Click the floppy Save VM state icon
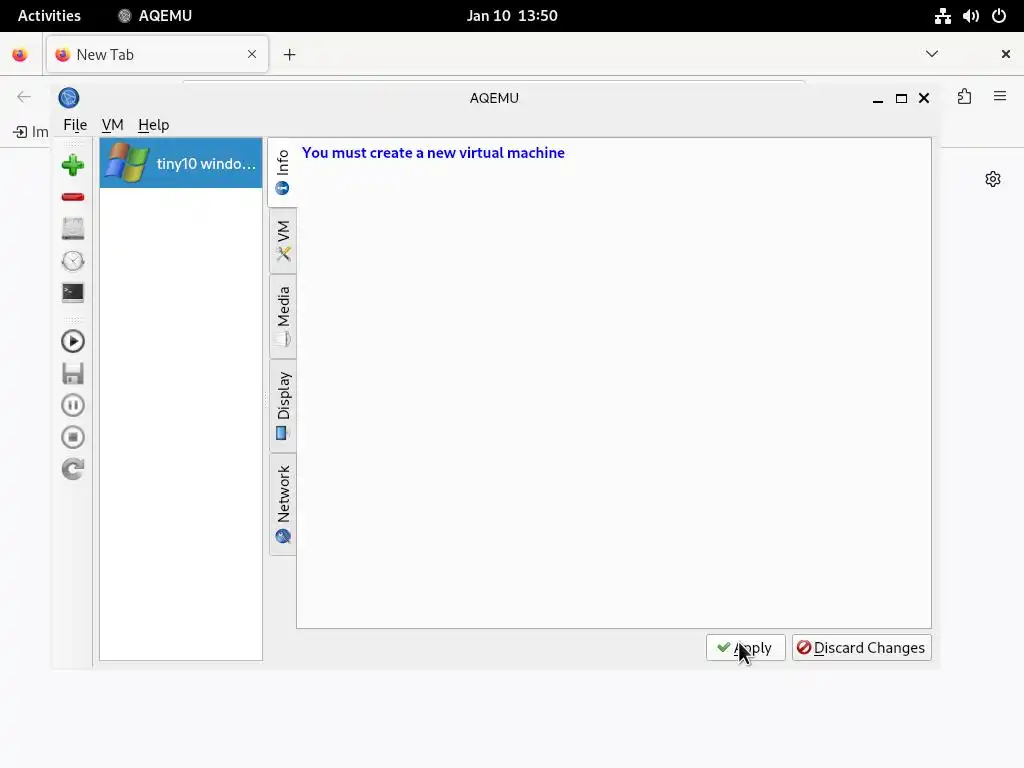The height and width of the screenshot is (768, 1024). [x=72, y=373]
